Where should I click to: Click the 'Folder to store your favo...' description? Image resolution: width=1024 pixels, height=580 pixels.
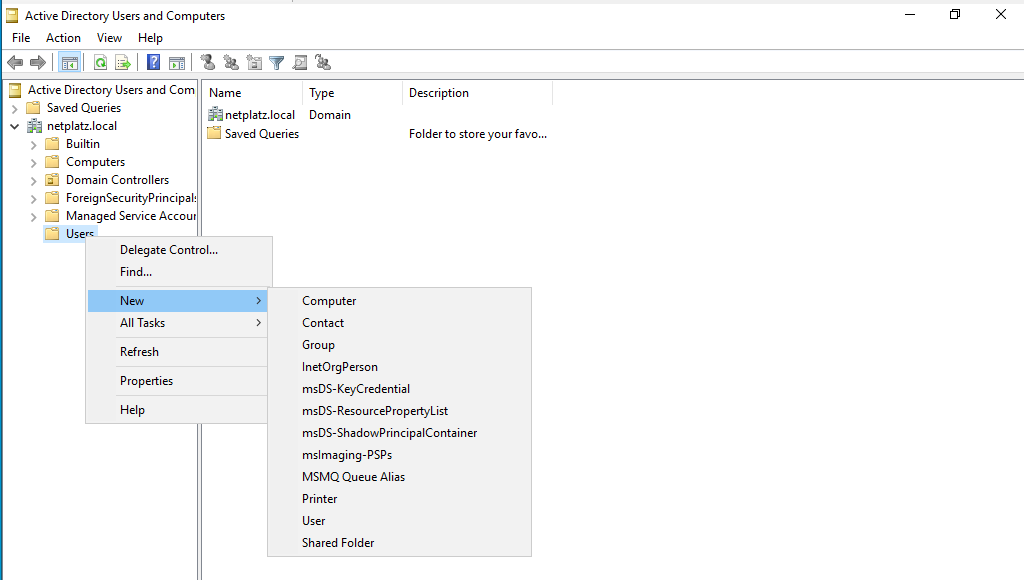point(478,134)
